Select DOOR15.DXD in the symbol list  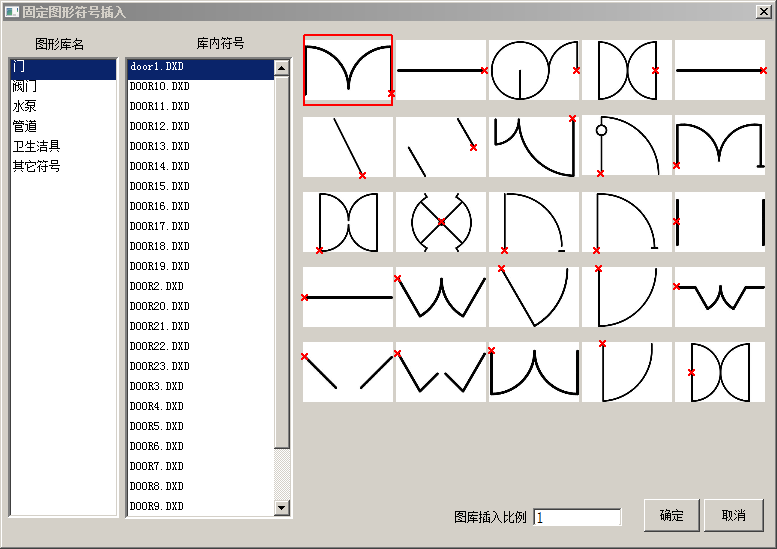click(201, 186)
